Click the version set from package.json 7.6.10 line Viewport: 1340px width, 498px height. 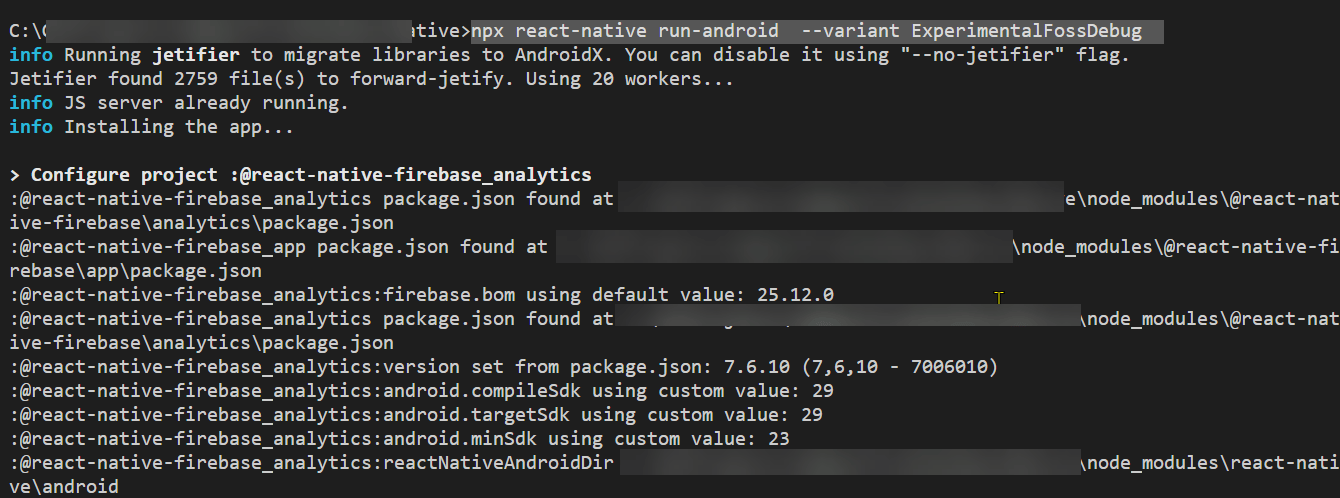coord(503,367)
